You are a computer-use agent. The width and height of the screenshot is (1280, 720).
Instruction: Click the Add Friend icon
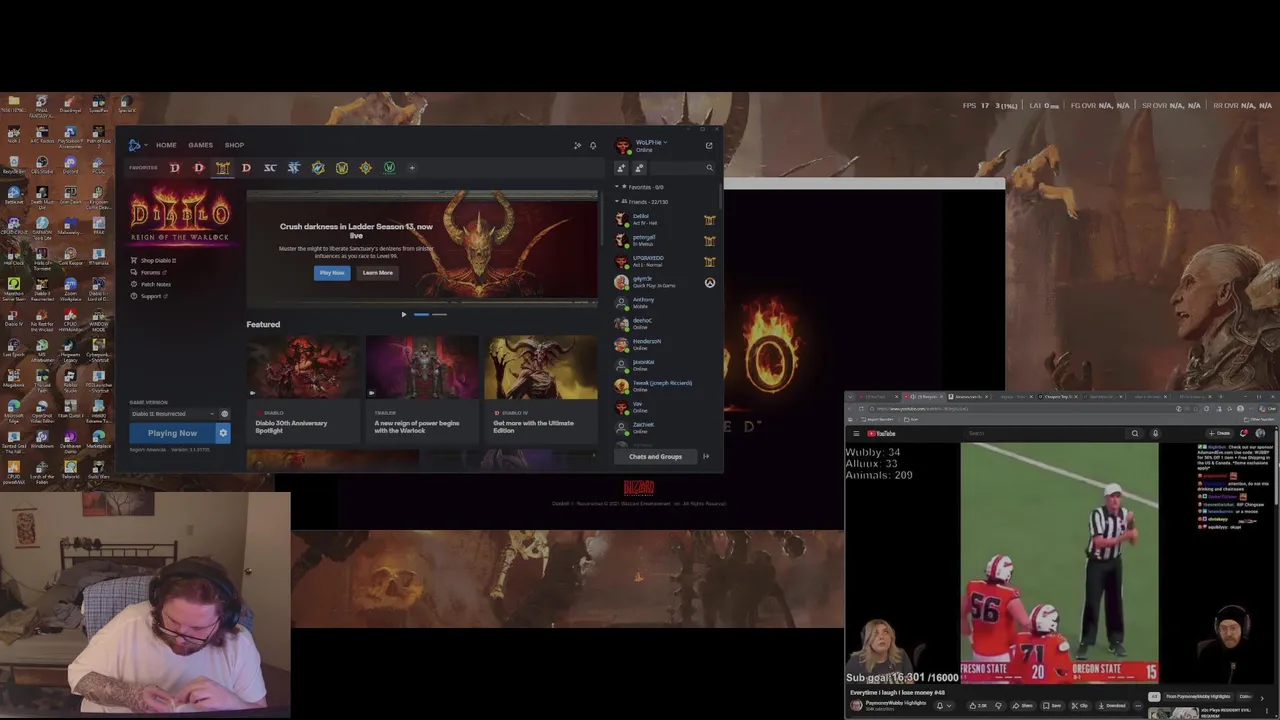621,168
